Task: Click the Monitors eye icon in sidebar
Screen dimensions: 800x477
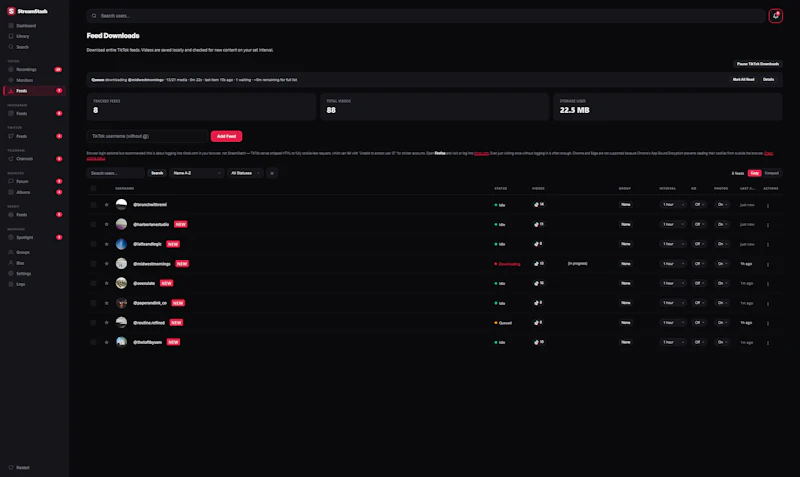Action: [x=11, y=80]
